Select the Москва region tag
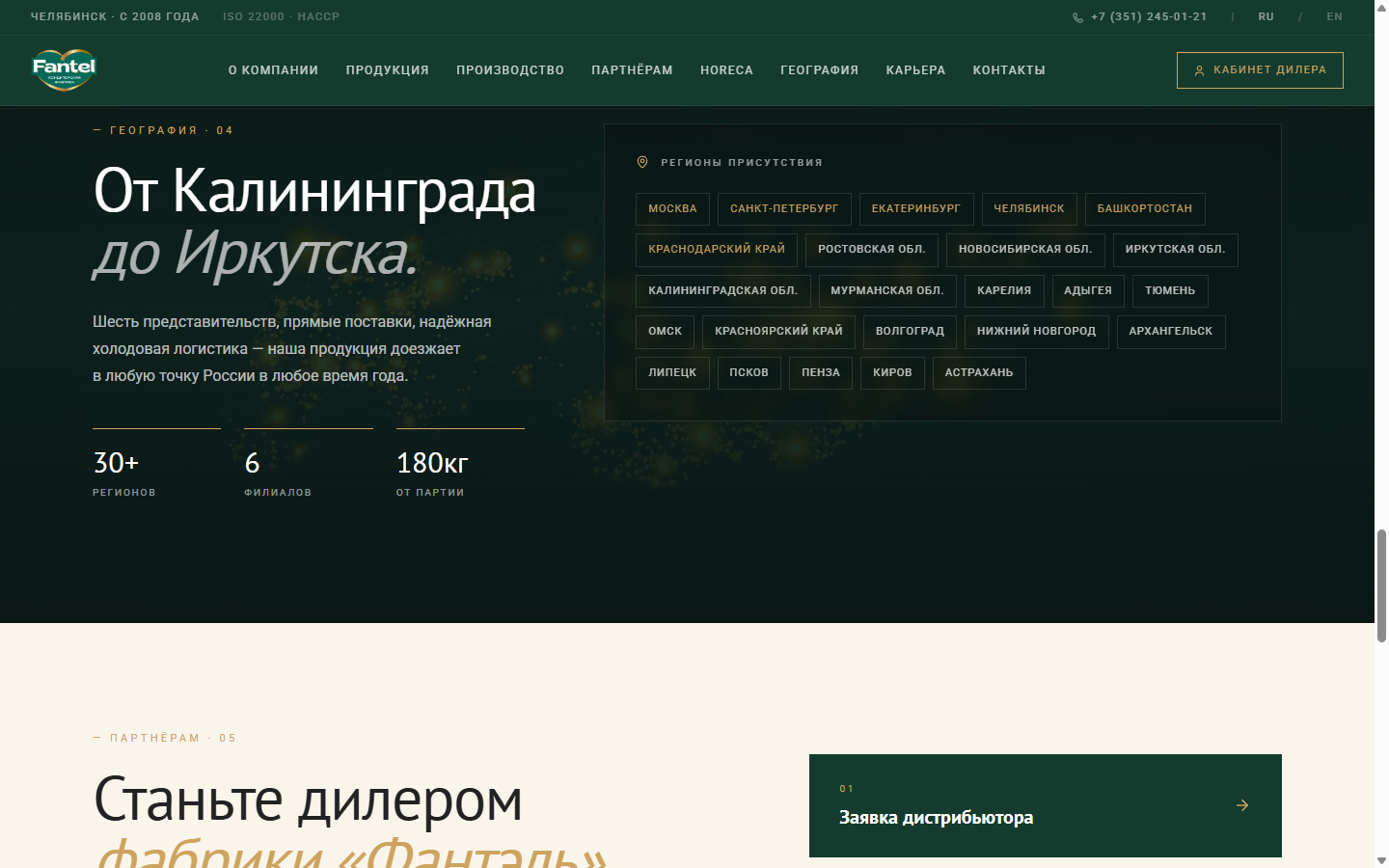Image resolution: width=1389 pixels, height=868 pixels. click(672, 209)
